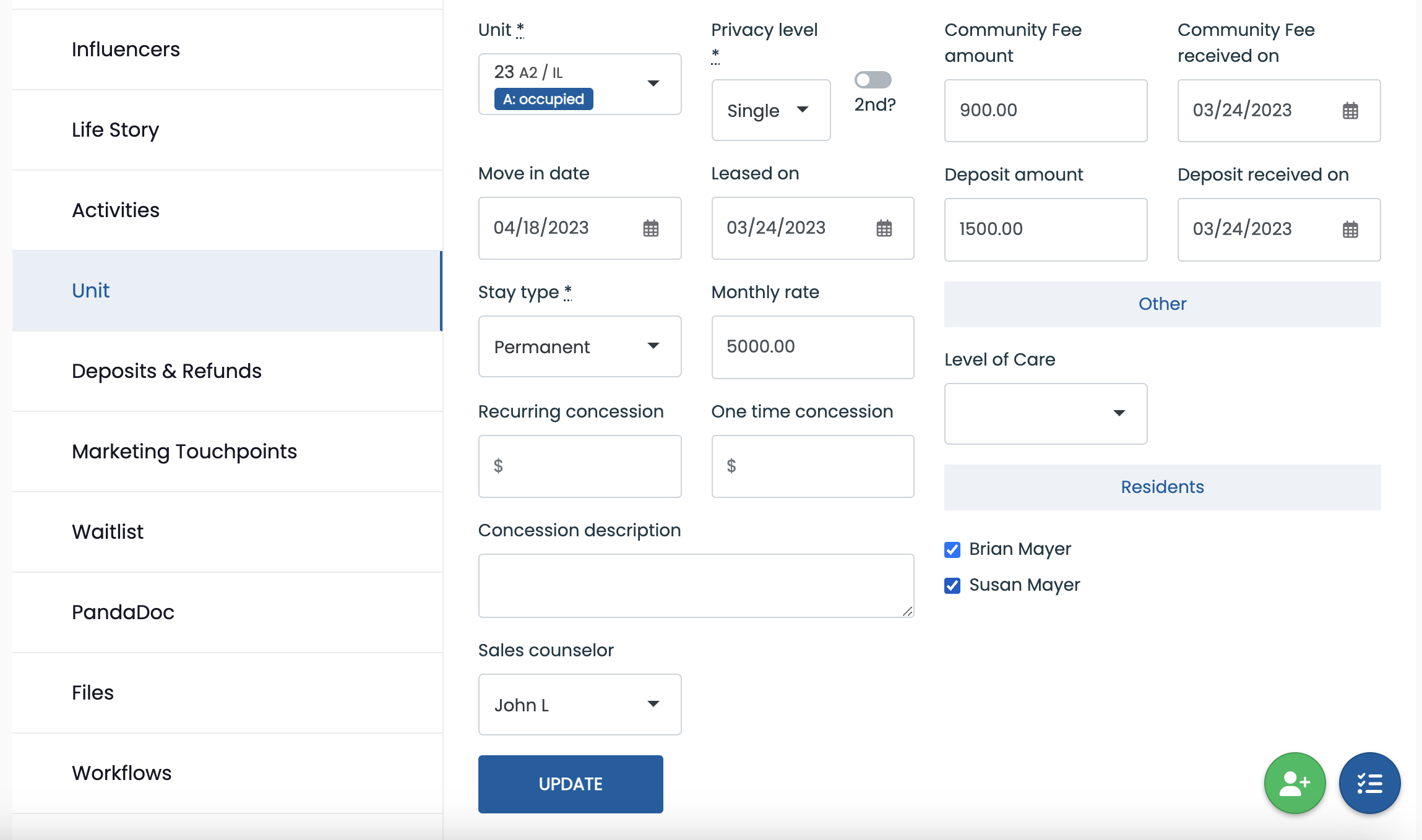Switch to the Activities section
This screenshot has width=1422, height=840.
227,210
